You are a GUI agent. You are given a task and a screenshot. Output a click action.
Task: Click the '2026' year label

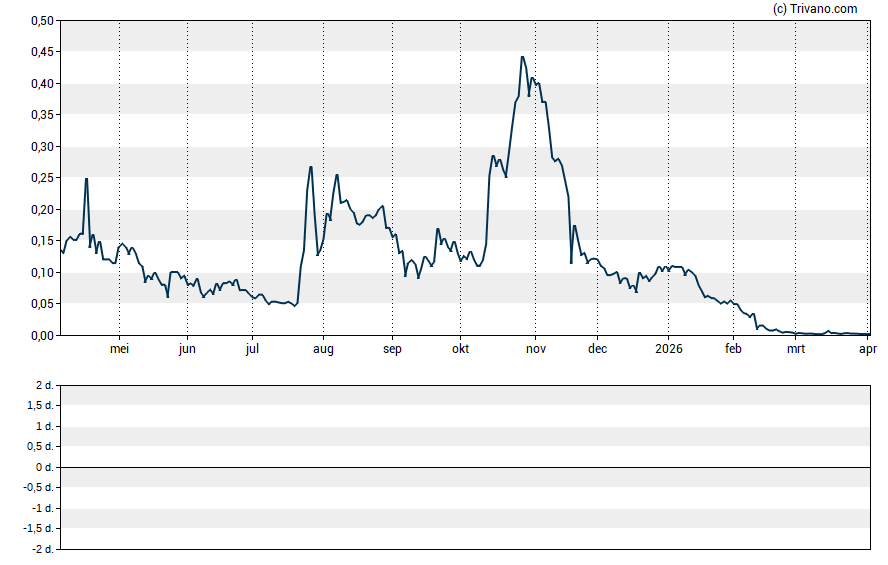tap(668, 349)
